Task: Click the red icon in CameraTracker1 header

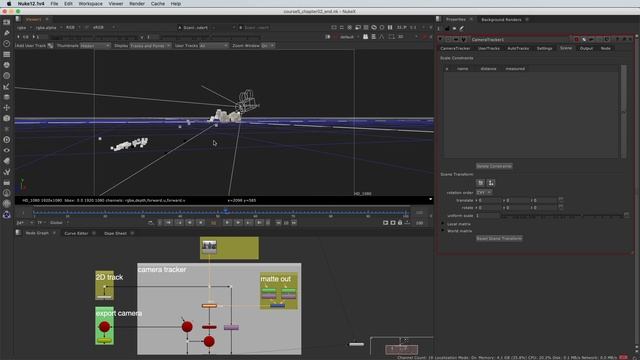Action: tap(576, 40)
